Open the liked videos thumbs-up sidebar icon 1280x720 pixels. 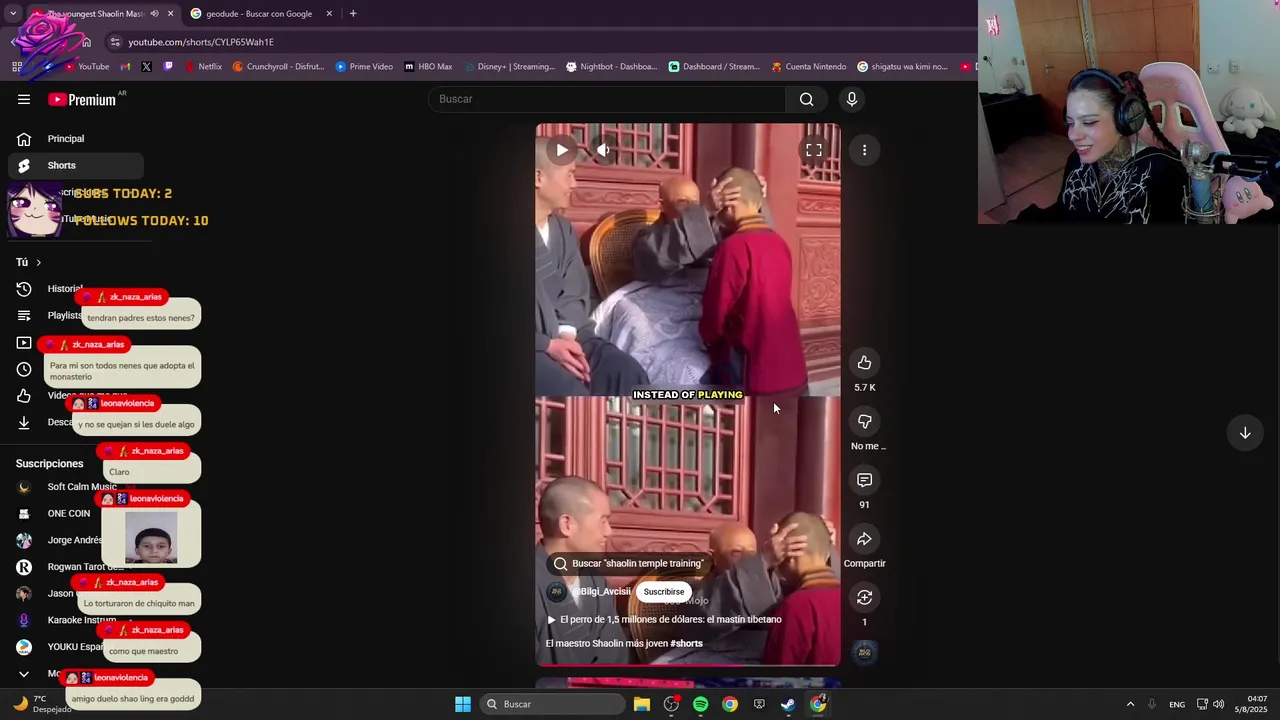pos(24,396)
